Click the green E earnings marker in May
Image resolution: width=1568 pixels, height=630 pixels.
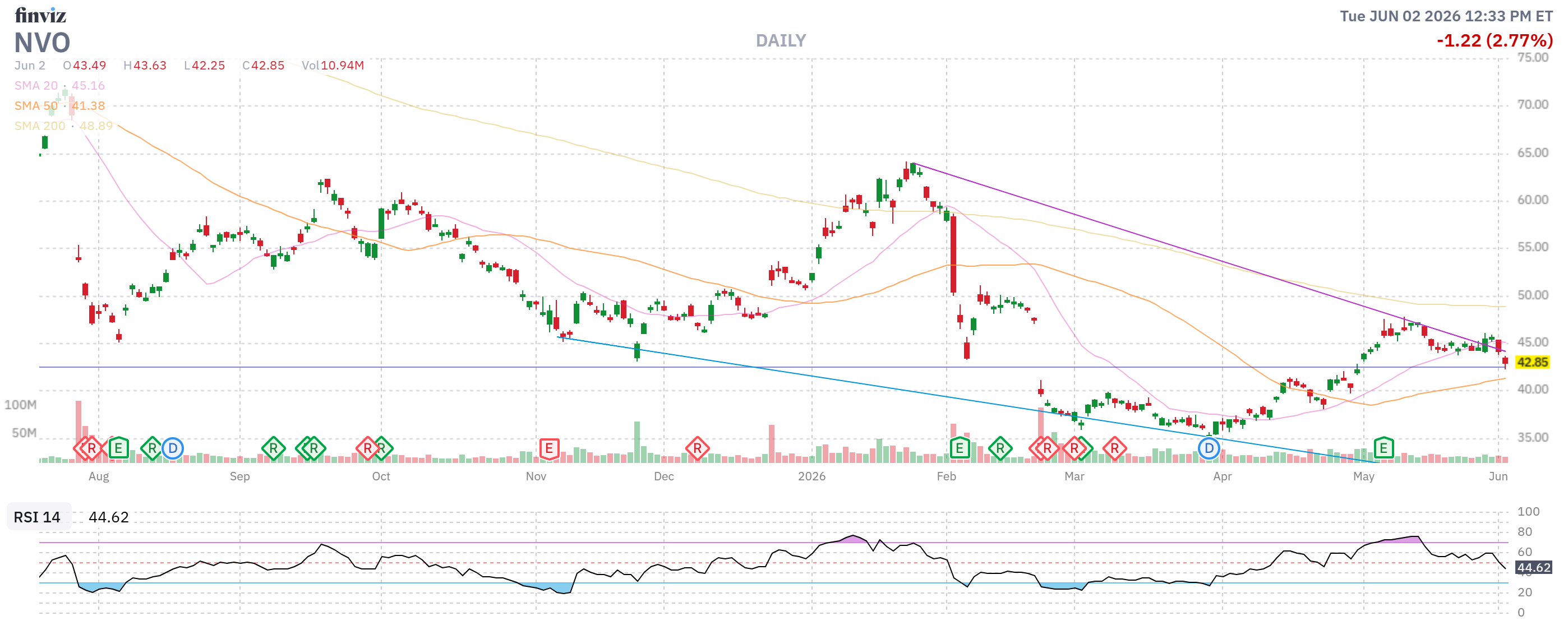pyautogui.click(x=1383, y=449)
